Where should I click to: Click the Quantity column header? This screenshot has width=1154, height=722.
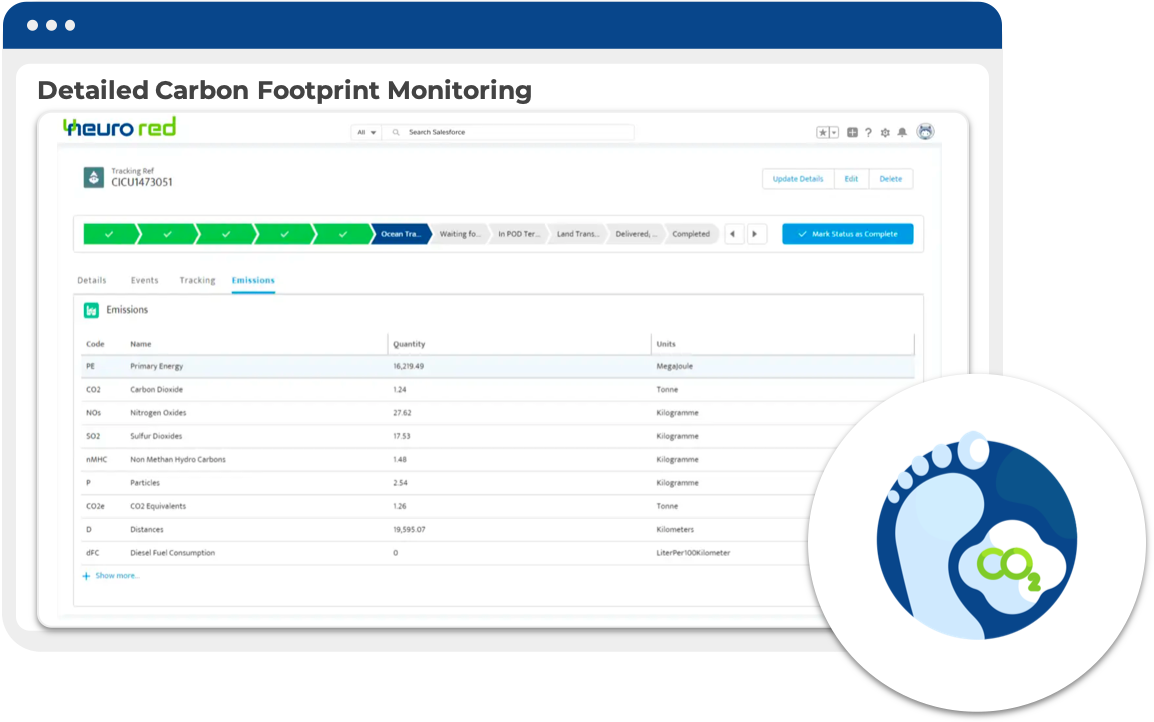[409, 344]
